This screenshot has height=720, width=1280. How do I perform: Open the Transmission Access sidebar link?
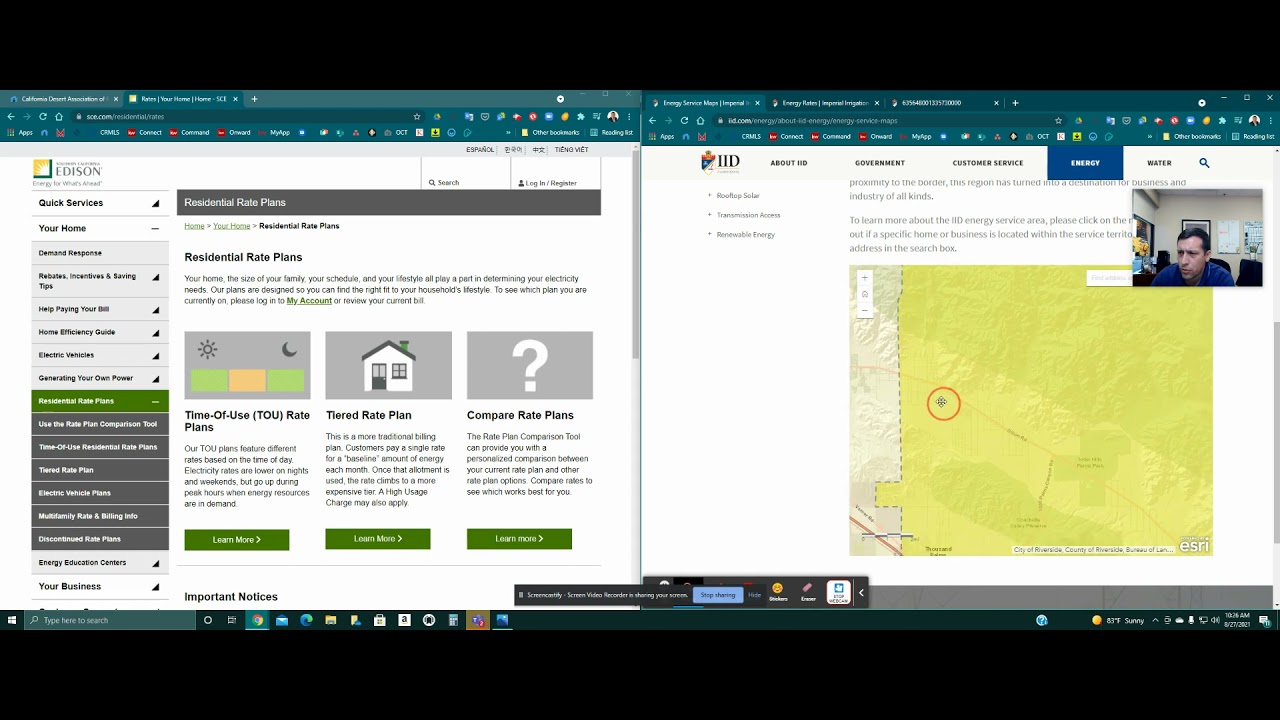point(748,215)
